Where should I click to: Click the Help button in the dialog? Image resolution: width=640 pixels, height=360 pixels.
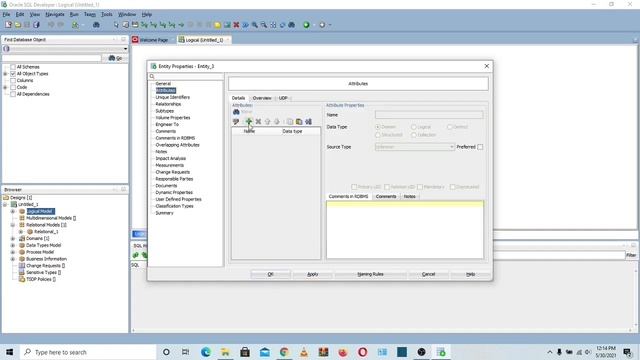pyautogui.click(x=470, y=274)
